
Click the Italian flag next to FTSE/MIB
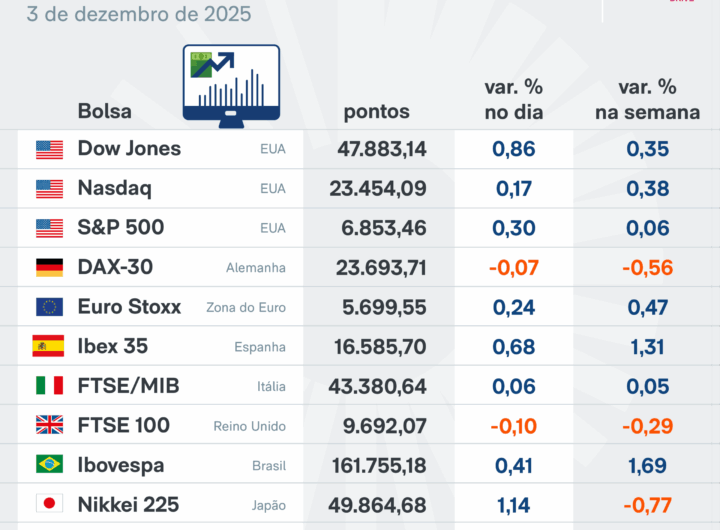(x=49, y=386)
